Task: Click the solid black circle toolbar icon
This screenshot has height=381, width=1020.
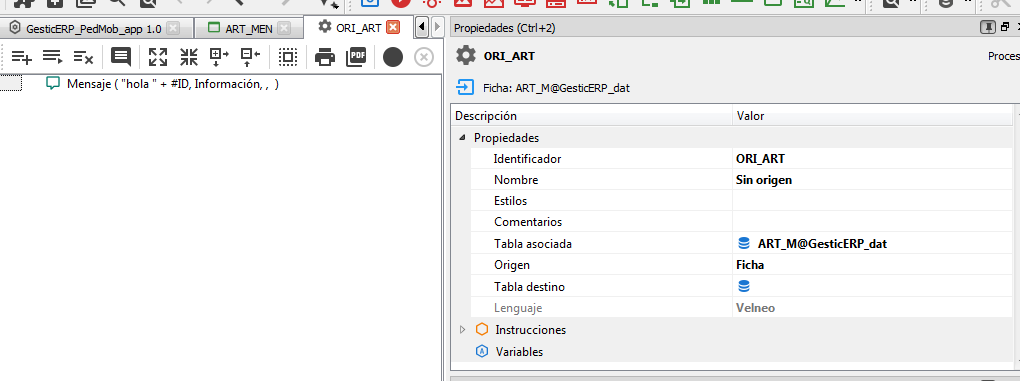Action: pos(393,57)
